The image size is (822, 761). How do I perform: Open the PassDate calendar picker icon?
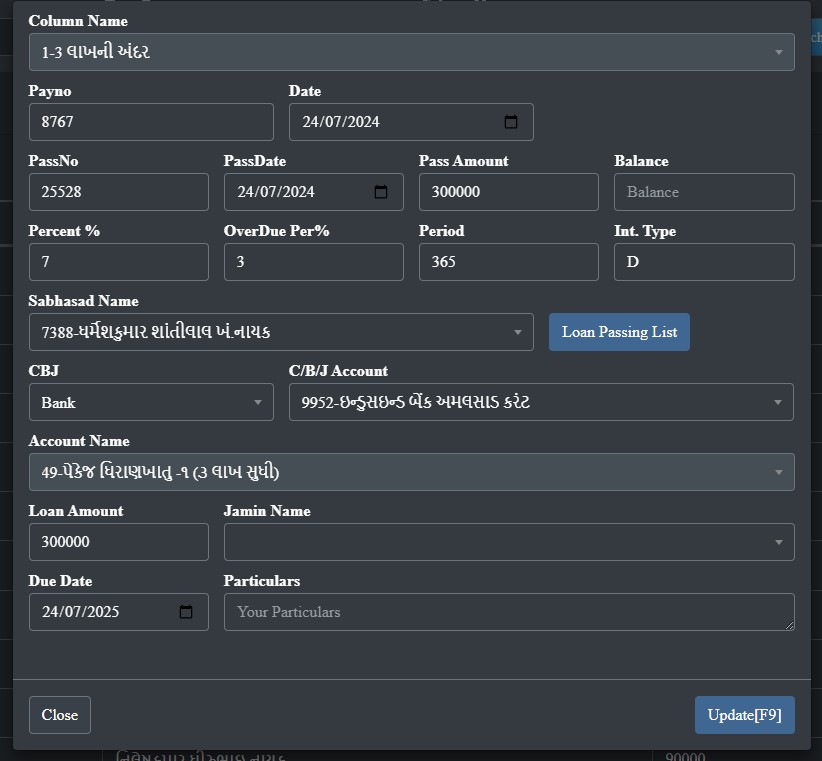click(381, 192)
